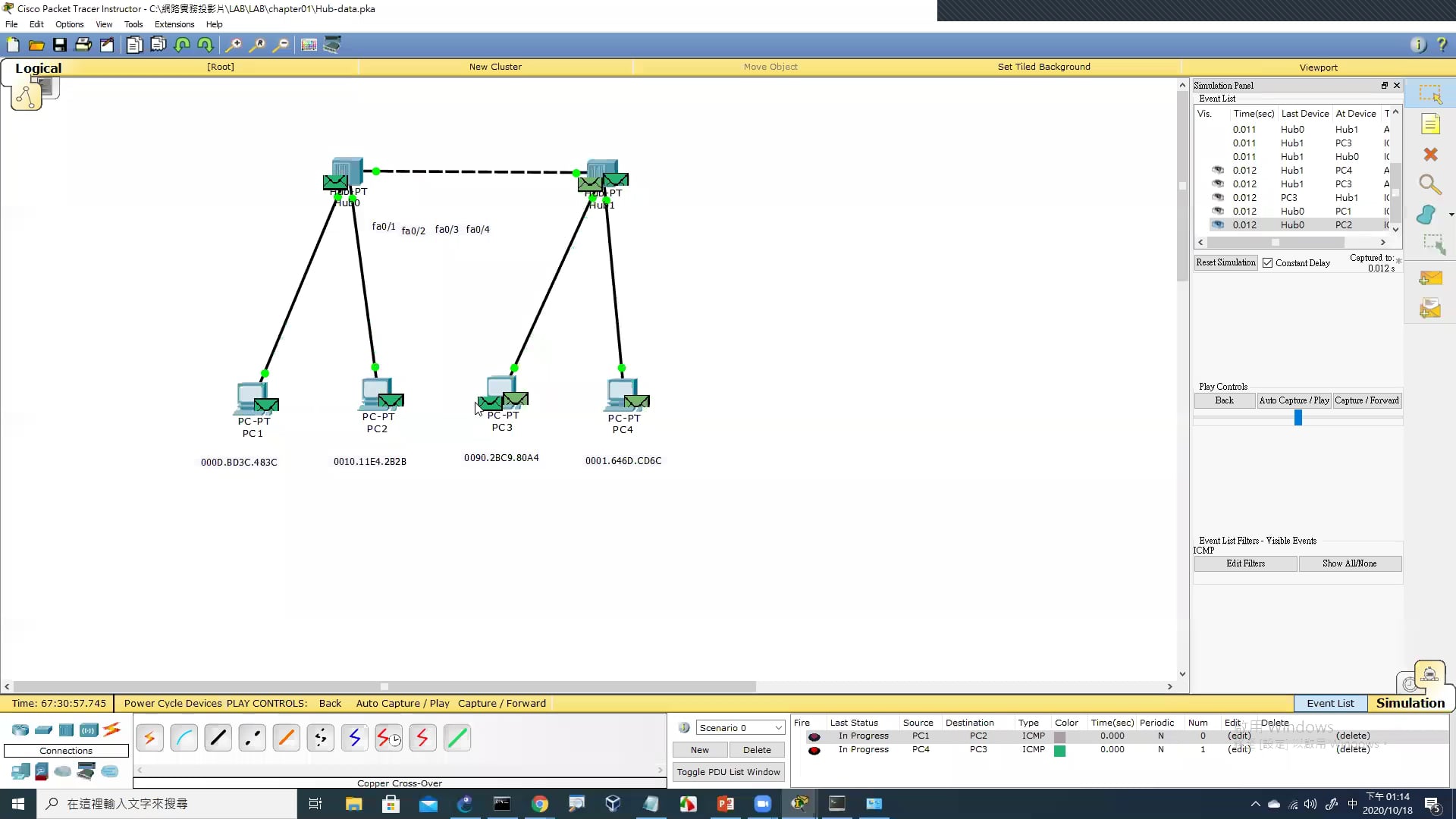
Task: Pick the automatic connection lightning bolt
Action: click(149, 737)
